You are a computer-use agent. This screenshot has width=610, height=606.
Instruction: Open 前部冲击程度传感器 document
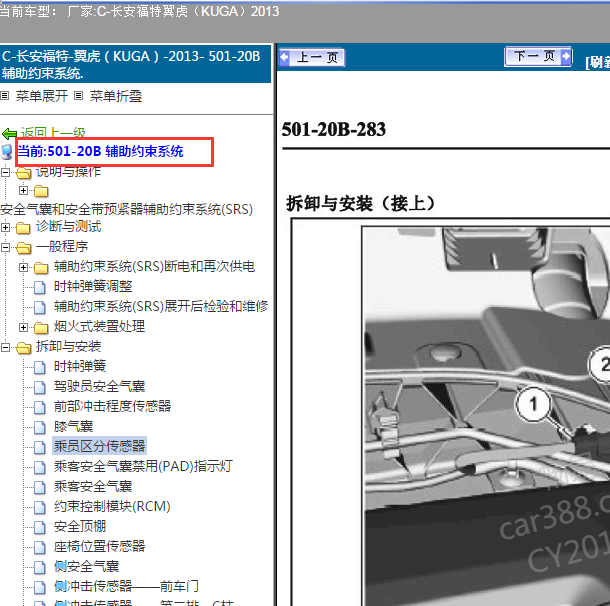[112, 406]
